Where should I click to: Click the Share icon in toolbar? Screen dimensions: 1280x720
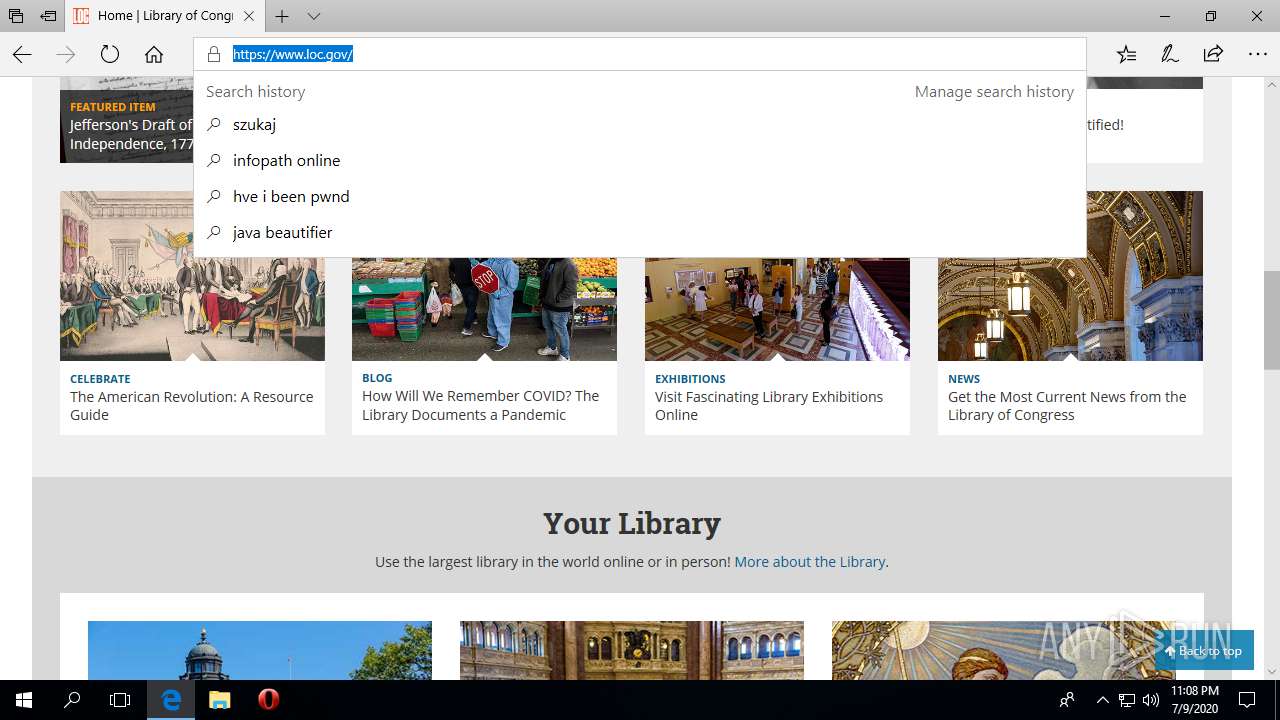click(x=1213, y=54)
